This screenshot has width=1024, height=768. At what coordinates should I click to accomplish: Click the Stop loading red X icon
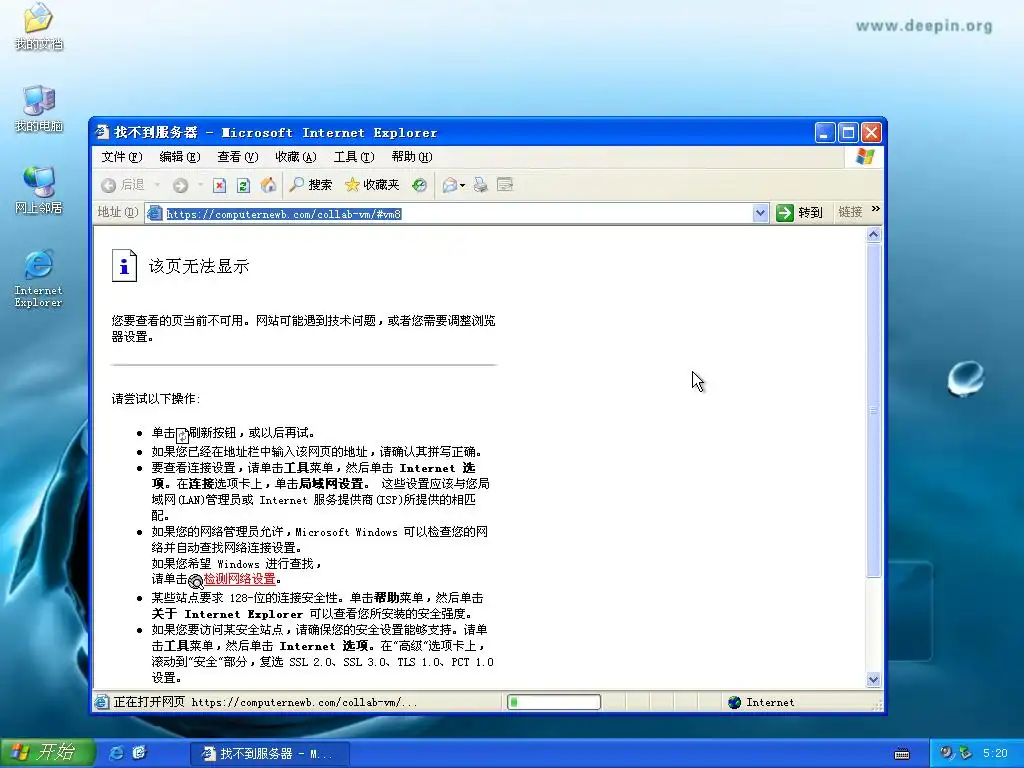pos(219,185)
